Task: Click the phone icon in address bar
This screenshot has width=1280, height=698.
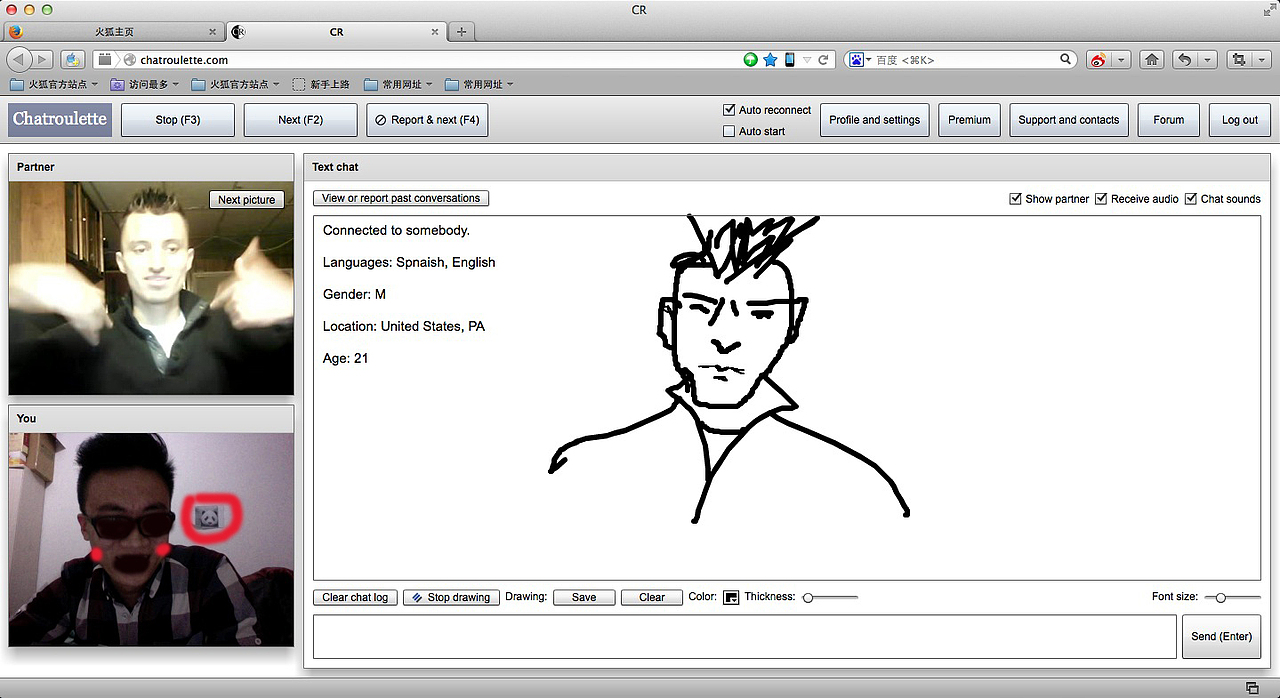Action: (789, 60)
